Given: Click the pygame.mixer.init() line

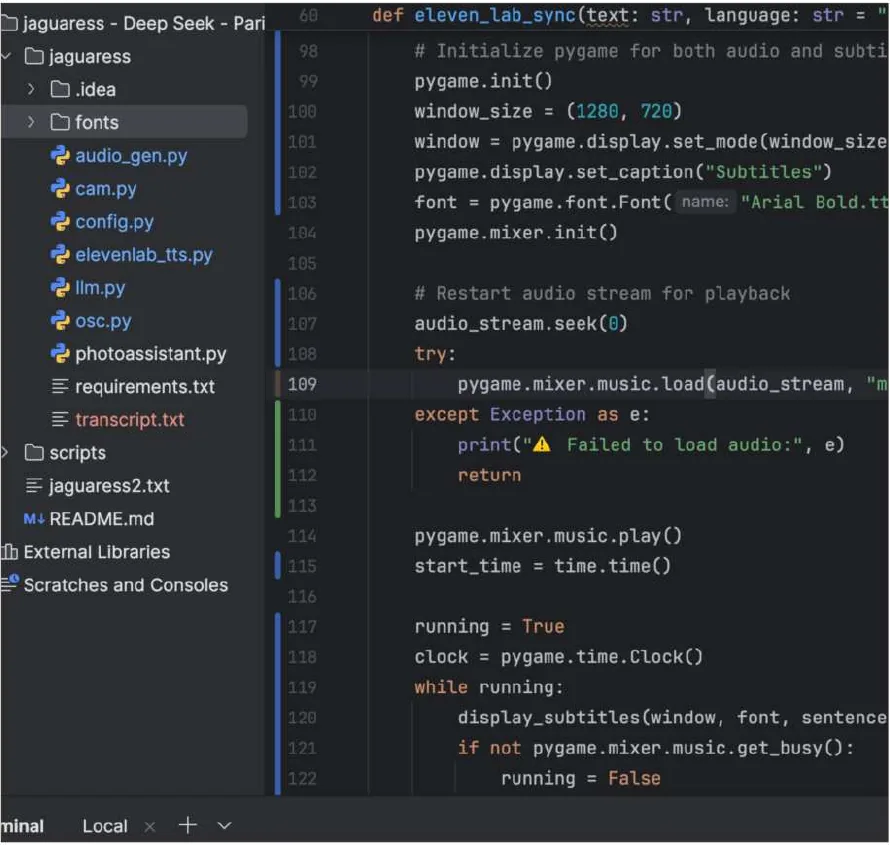Looking at the screenshot, I should tap(515, 233).
